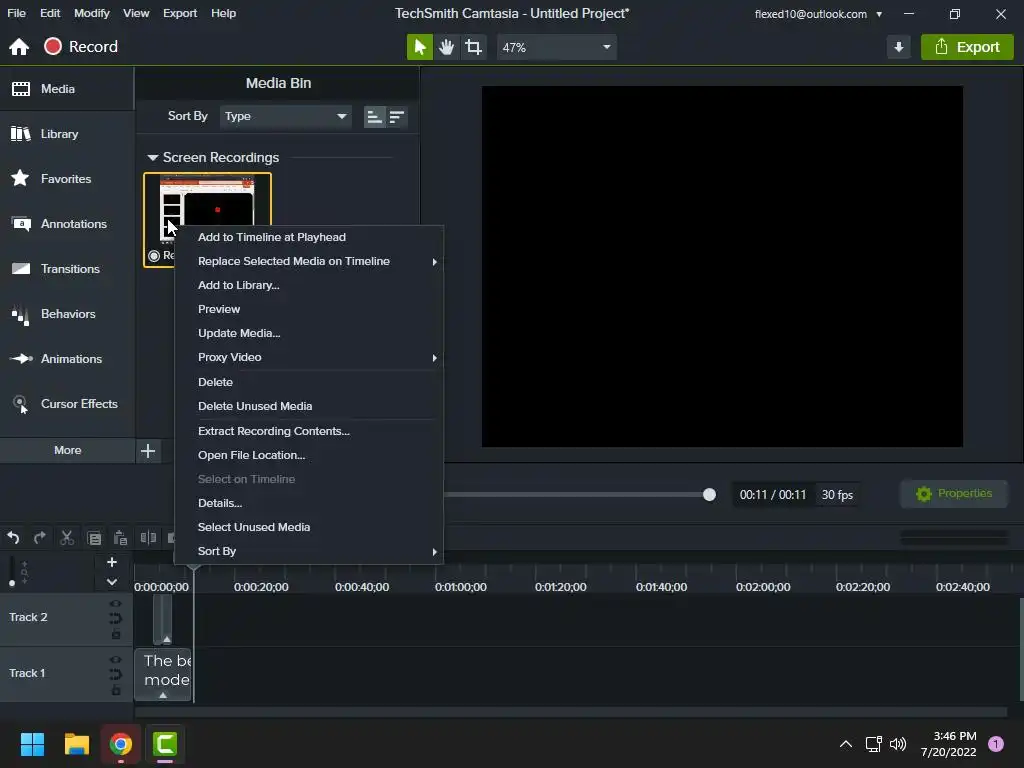Open the Windows Start menu
This screenshot has width=1024, height=768.
pyautogui.click(x=32, y=744)
